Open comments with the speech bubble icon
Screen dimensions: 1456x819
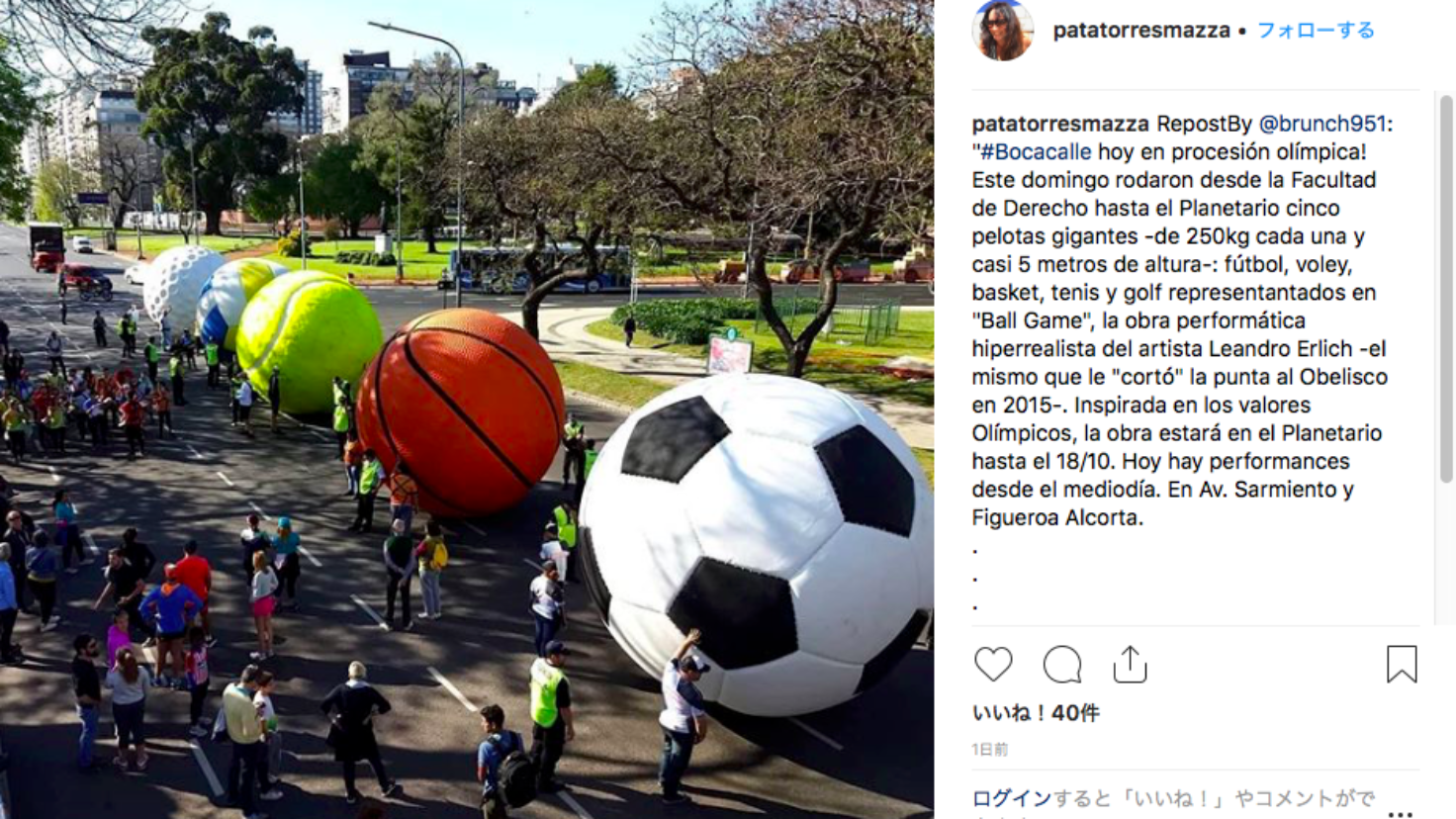[x=1061, y=664]
